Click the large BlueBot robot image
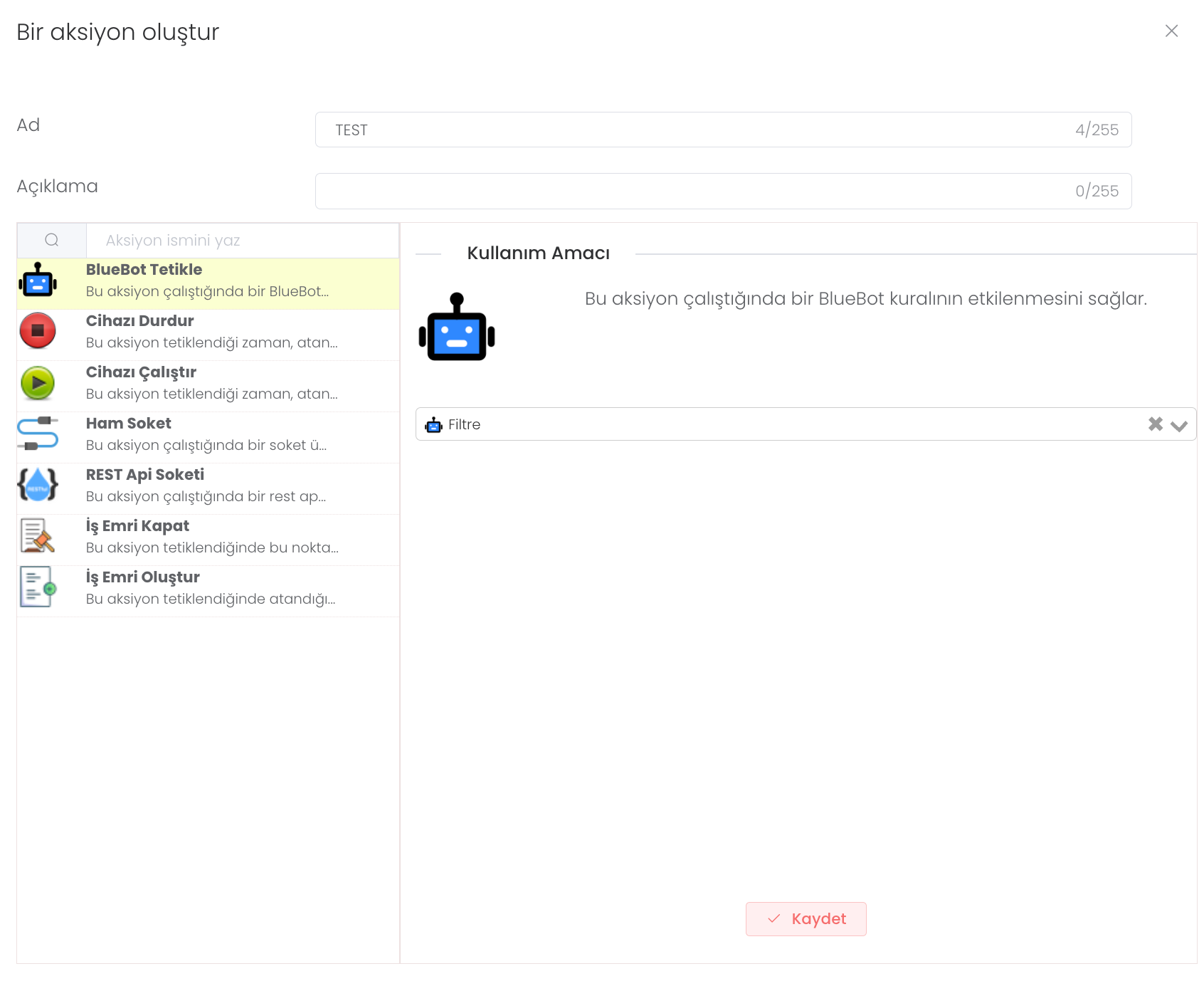 (457, 328)
